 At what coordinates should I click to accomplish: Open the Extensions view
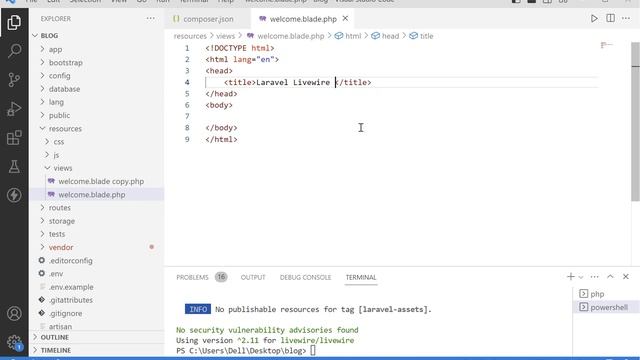click(14, 138)
